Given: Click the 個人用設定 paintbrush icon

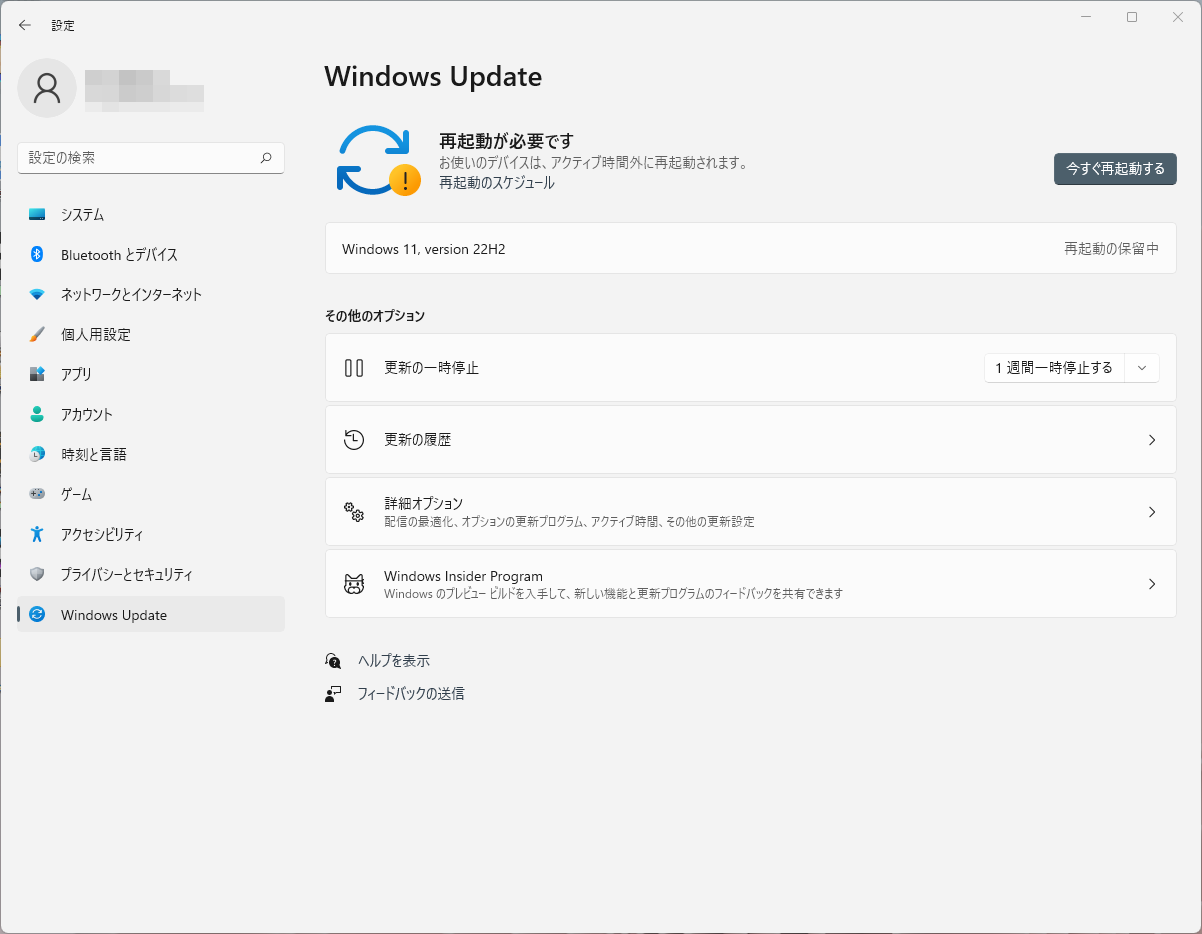Looking at the screenshot, I should coord(37,335).
